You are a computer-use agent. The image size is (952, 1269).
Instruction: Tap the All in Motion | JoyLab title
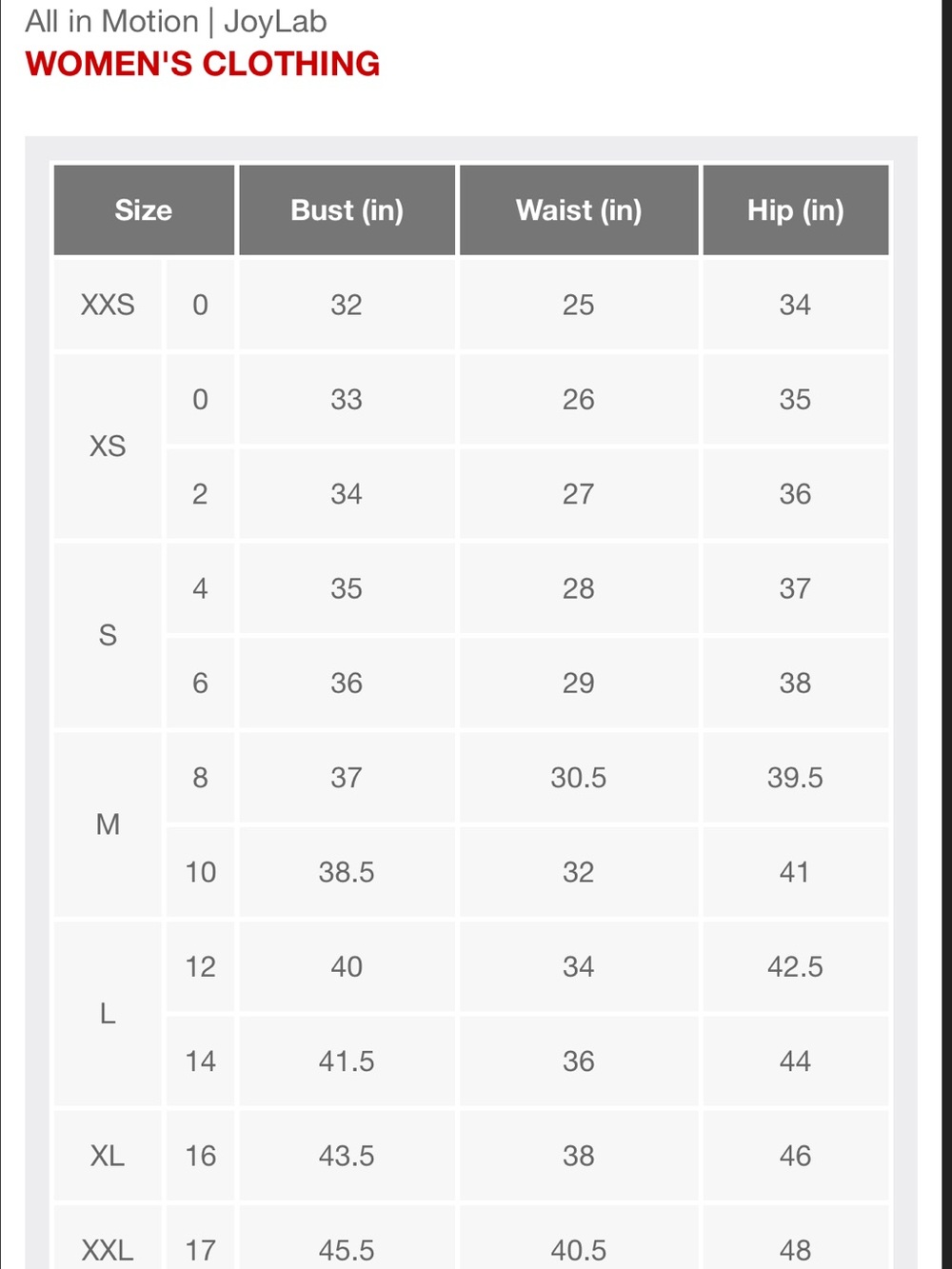[x=176, y=21]
